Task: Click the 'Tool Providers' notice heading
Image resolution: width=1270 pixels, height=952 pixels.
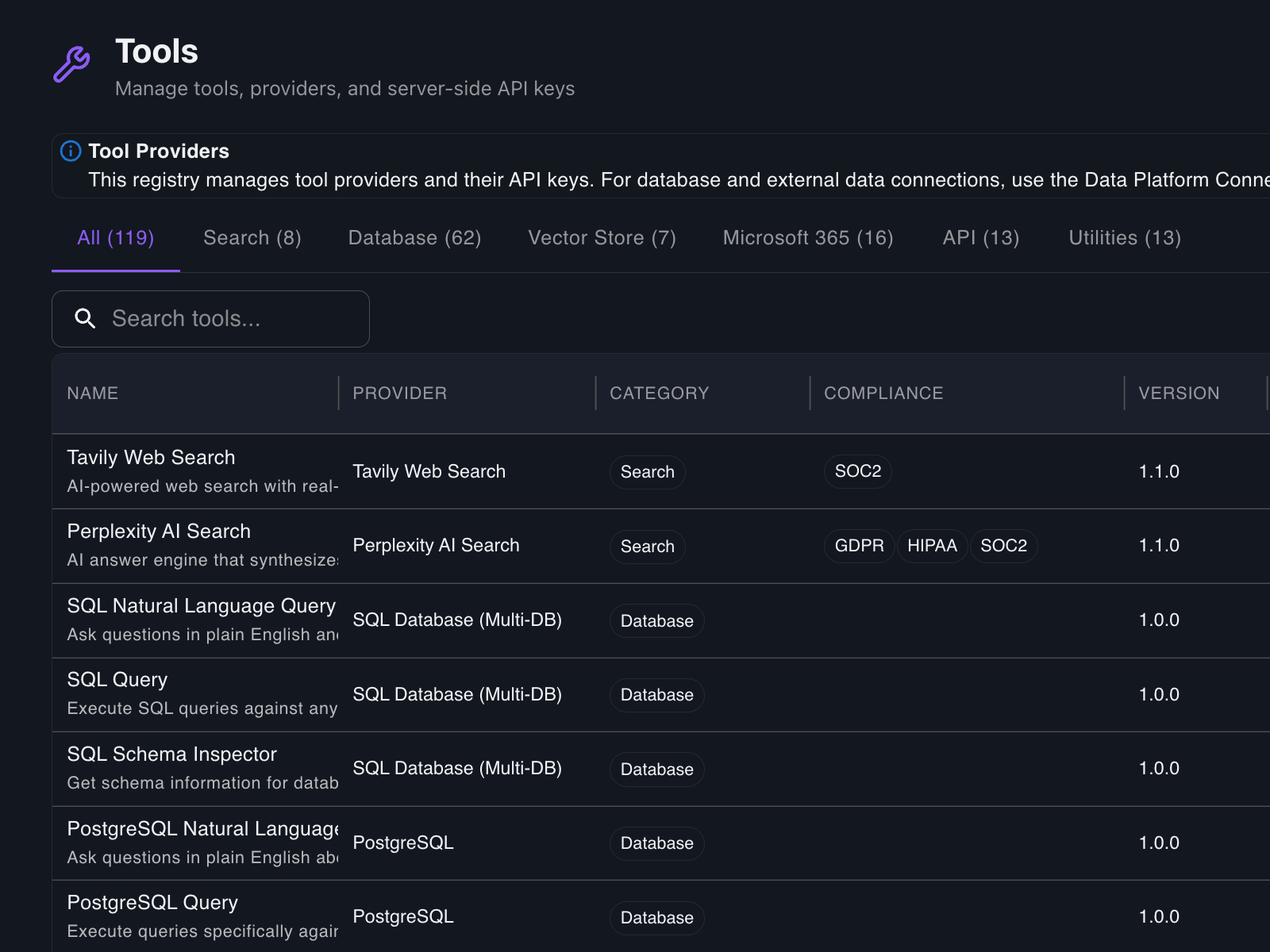Action: tap(159, 151)
